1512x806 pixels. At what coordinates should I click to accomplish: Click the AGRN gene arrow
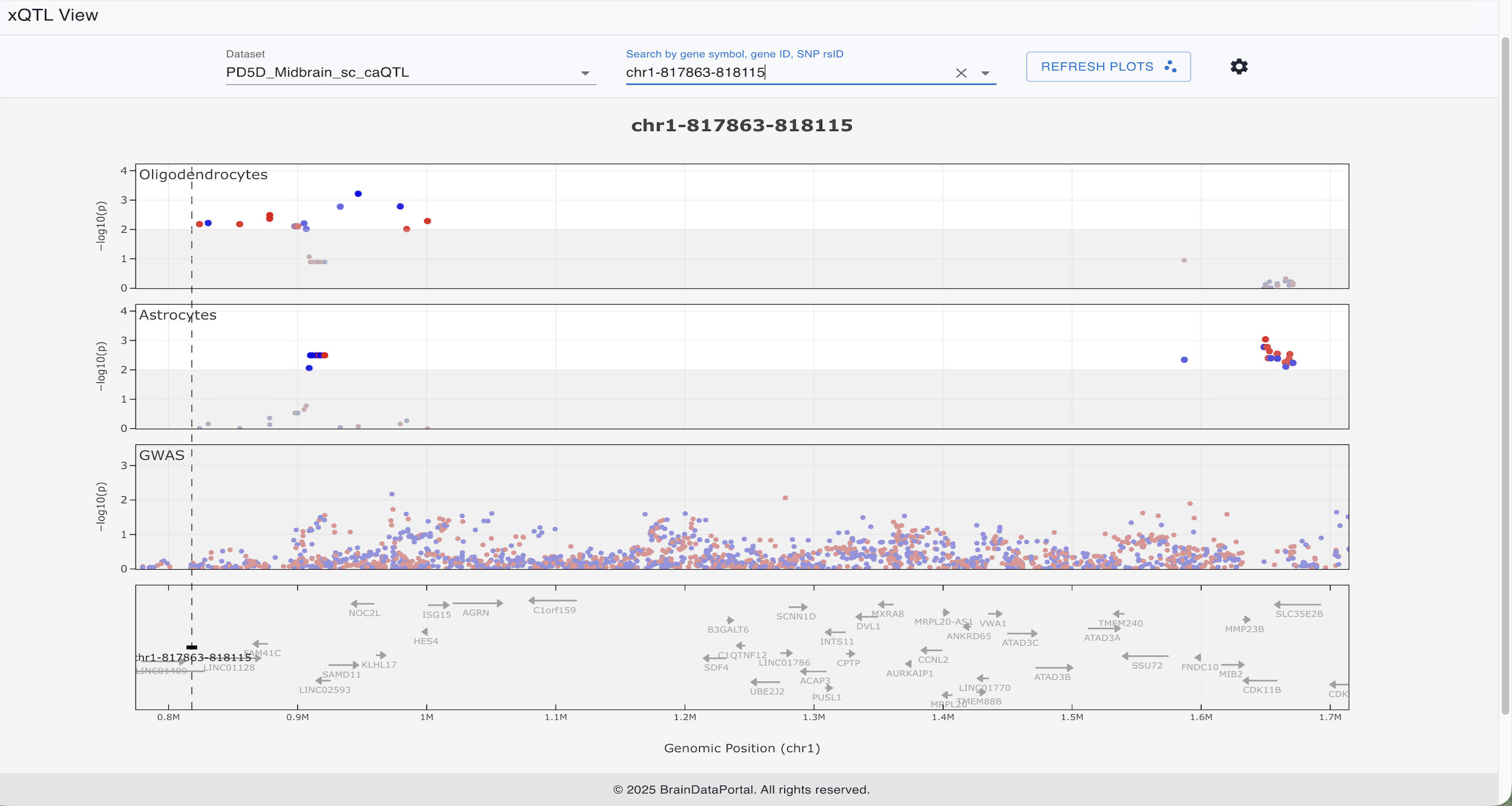pyautogui.click(x=477, y=603)
